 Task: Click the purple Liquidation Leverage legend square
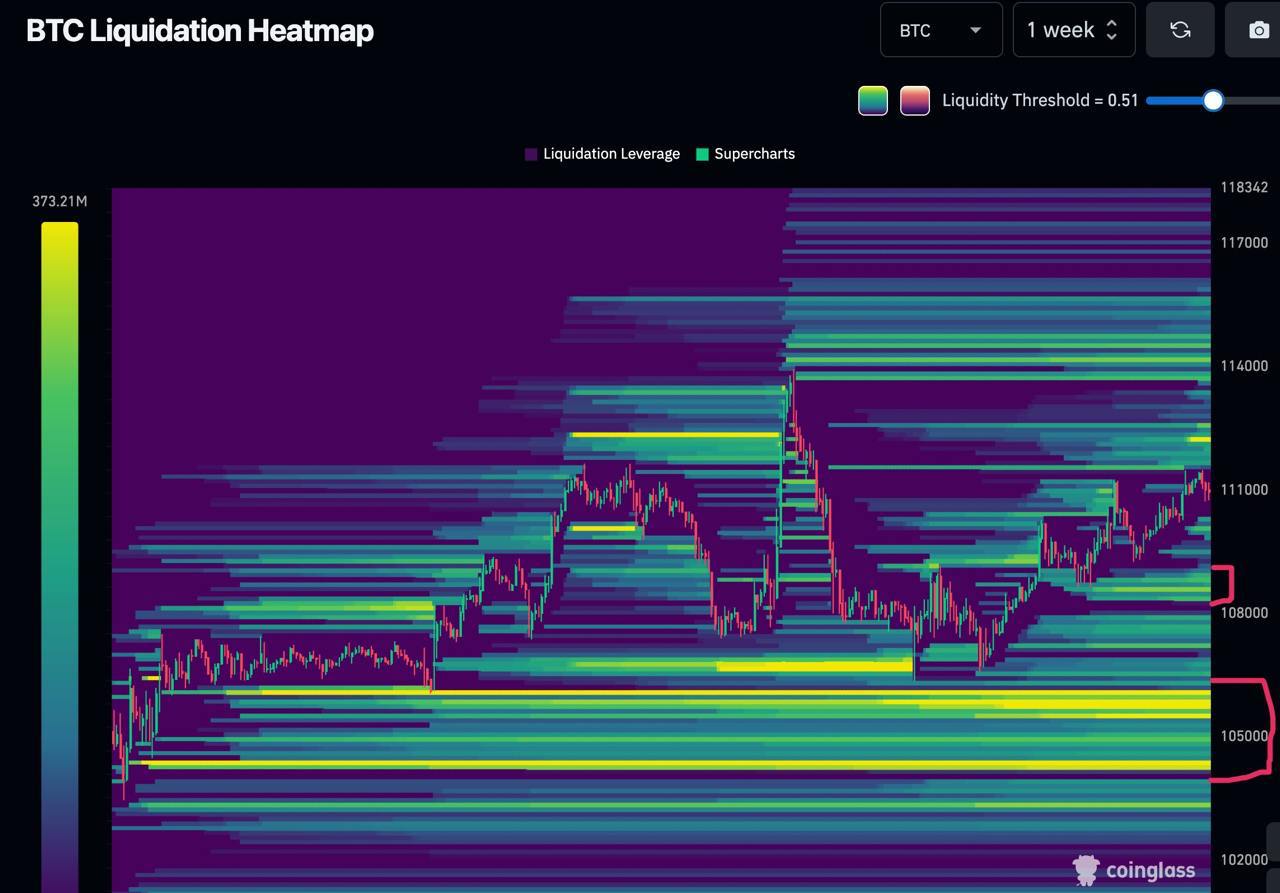tap(531, 154)
